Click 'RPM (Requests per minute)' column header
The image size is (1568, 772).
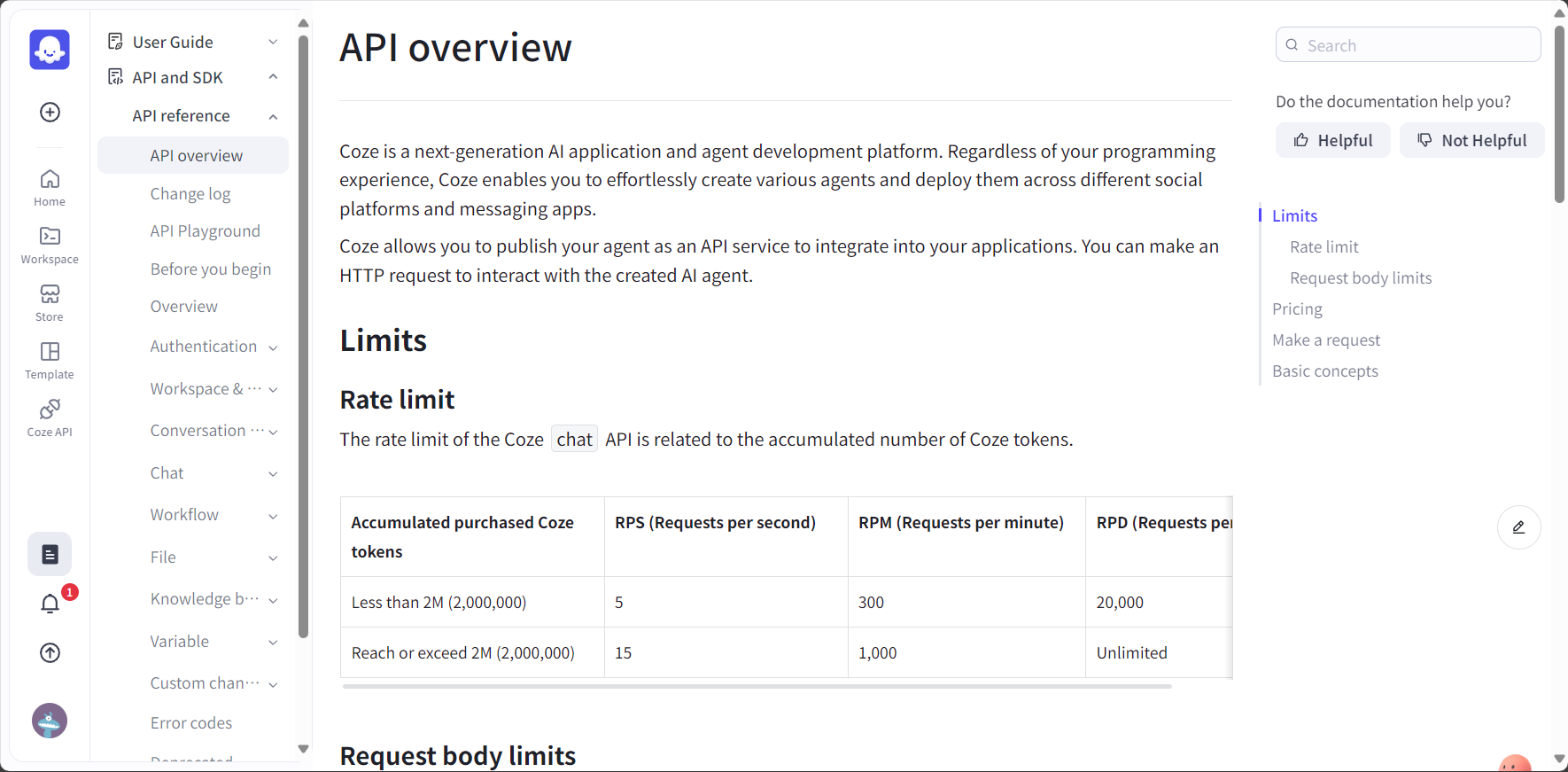(966, 536)
